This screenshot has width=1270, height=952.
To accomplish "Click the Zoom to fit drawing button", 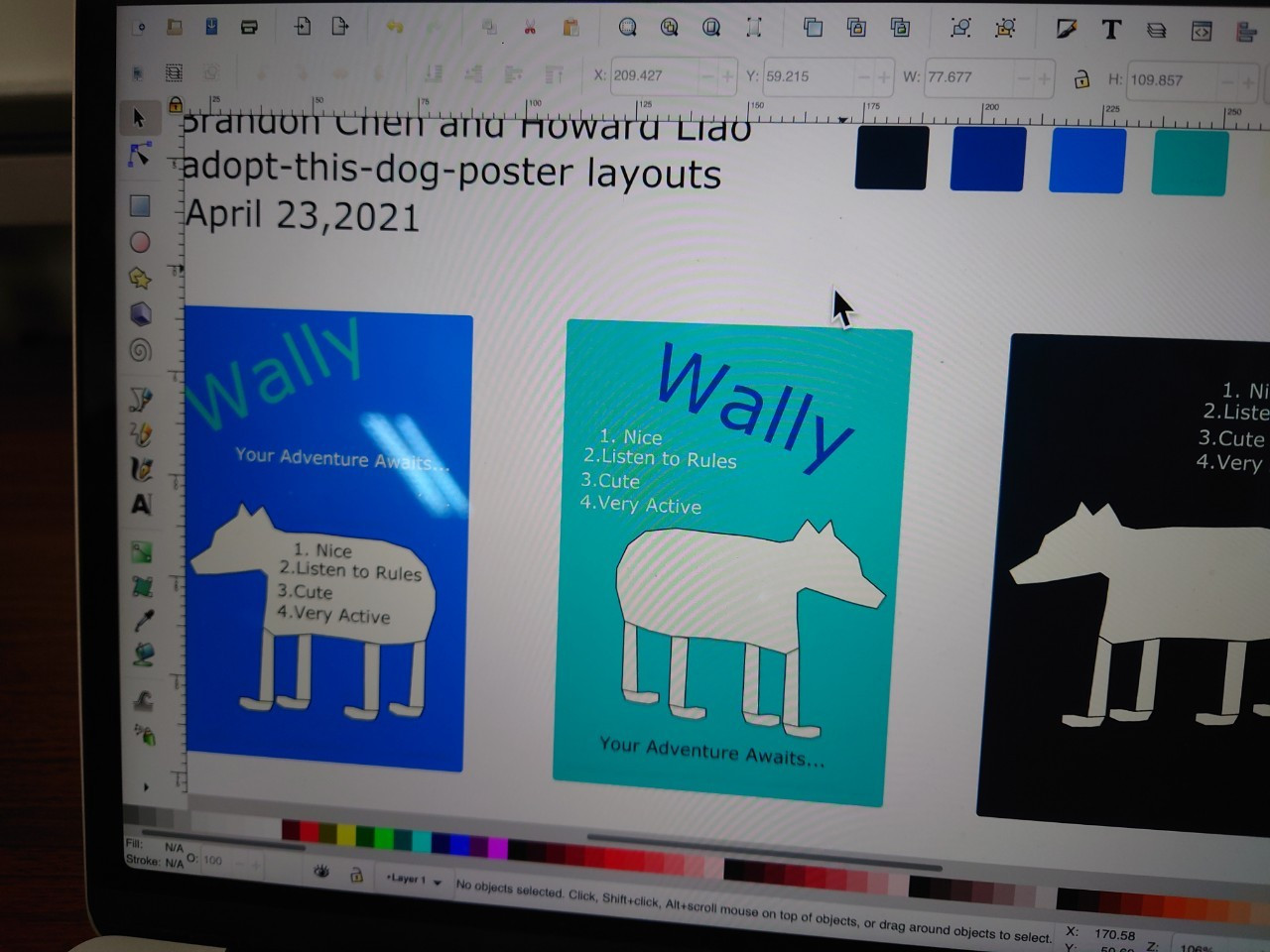I will tap(670, 27).
